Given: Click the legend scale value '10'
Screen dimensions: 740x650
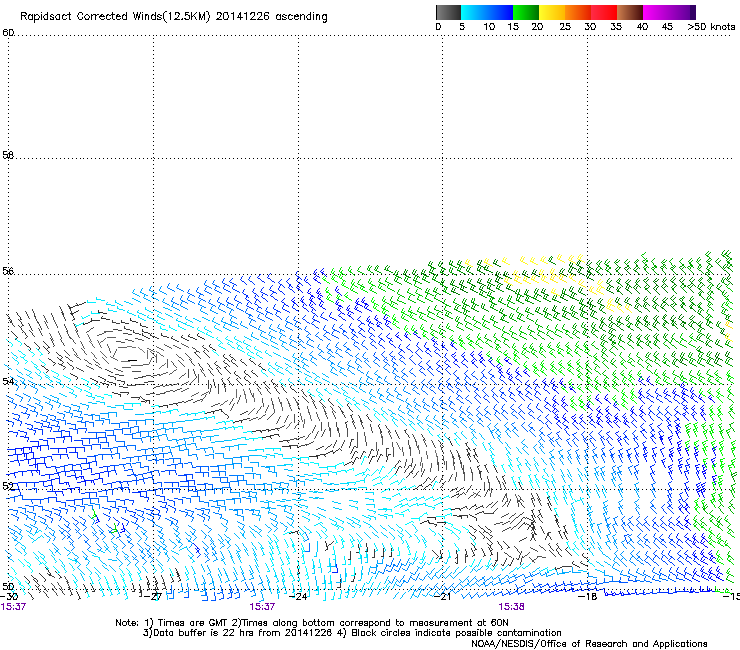Looking at the screenshot, I should [489, 27].
